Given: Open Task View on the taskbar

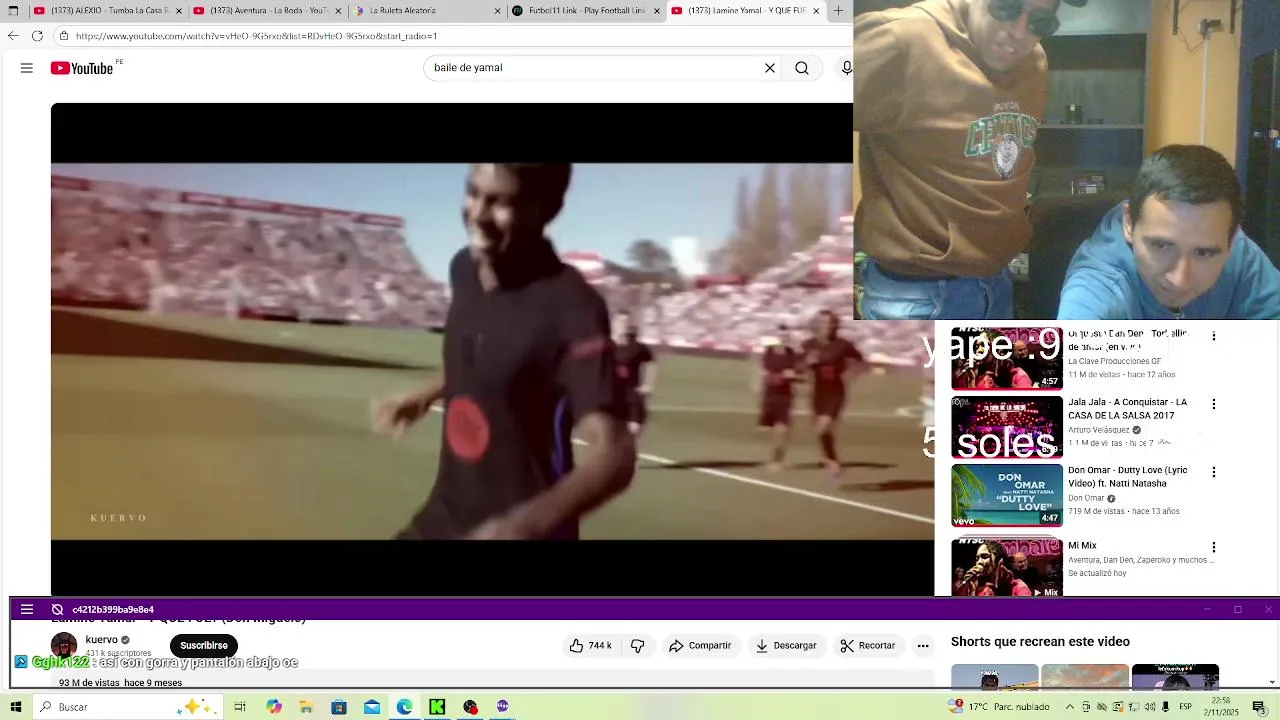Looking at the screenshot, I should pos(240,707).
